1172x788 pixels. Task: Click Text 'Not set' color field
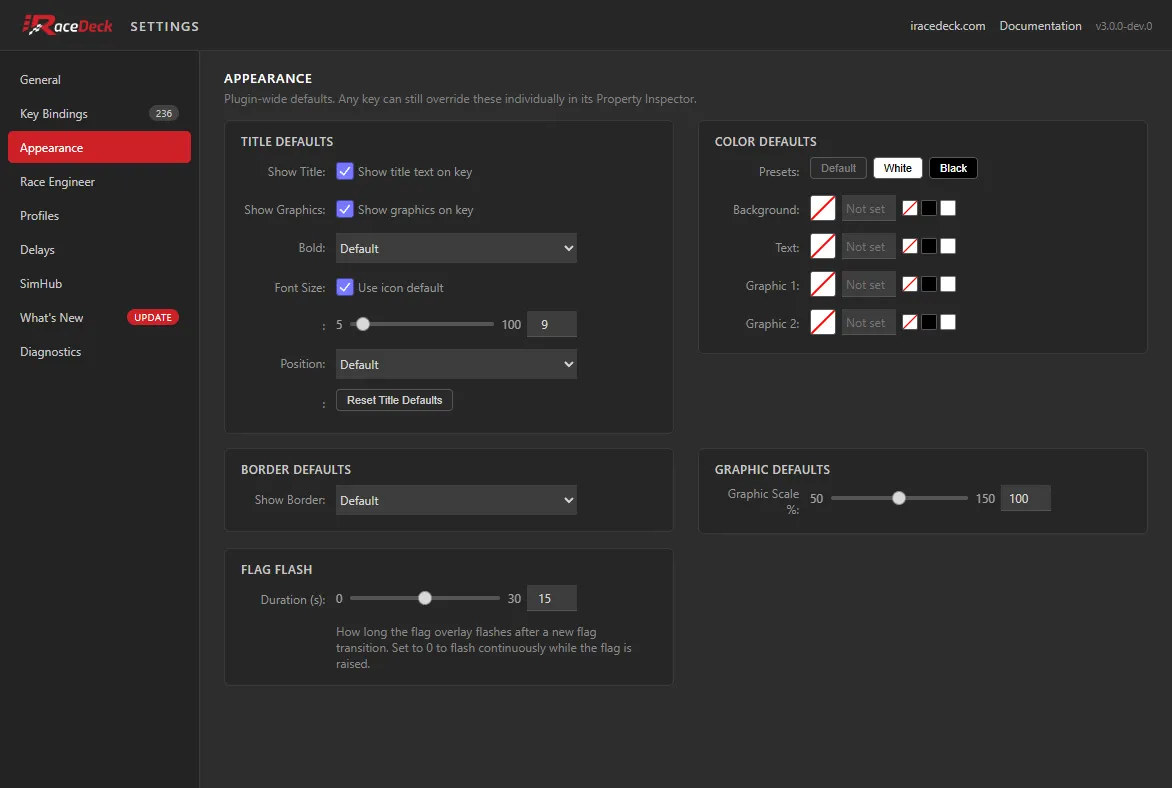click(x=869, y=246)
